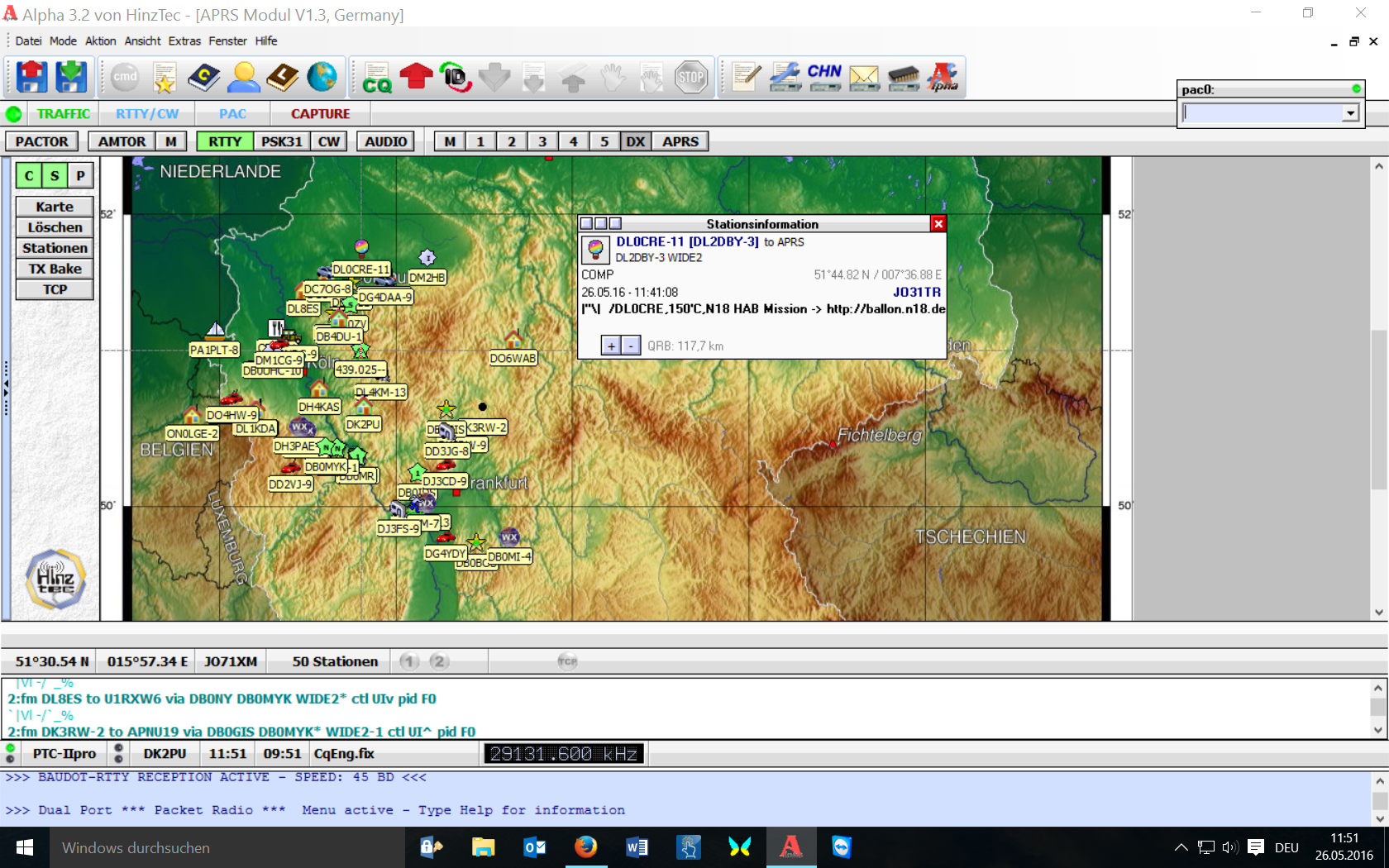This screenshot has width=1389, height=868.
Task: Expand the pac0 dropdown list
Action: [x=1350, y=112]
